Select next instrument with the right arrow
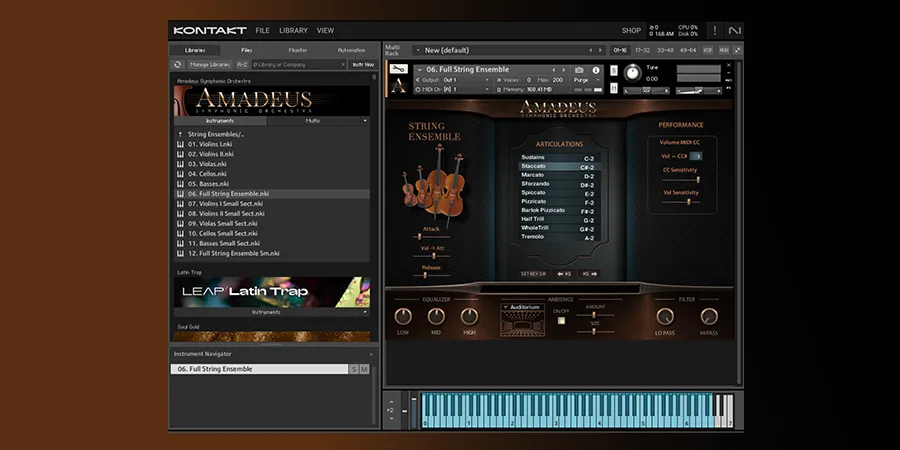Image resolution: width=900 pixels, height=450 pixels. pos(563,70)
